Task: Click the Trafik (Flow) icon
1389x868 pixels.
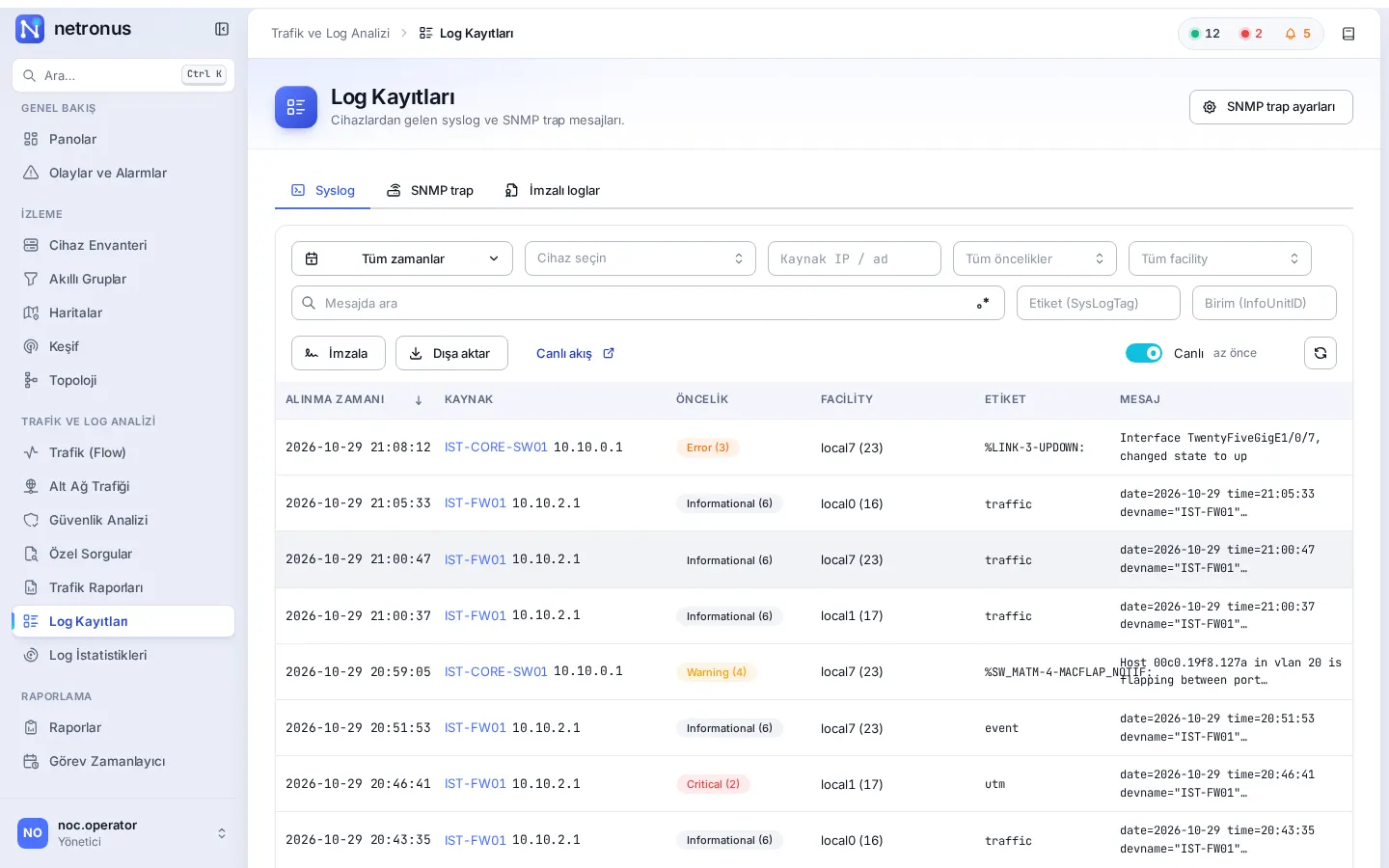Action: pos(31,452)
